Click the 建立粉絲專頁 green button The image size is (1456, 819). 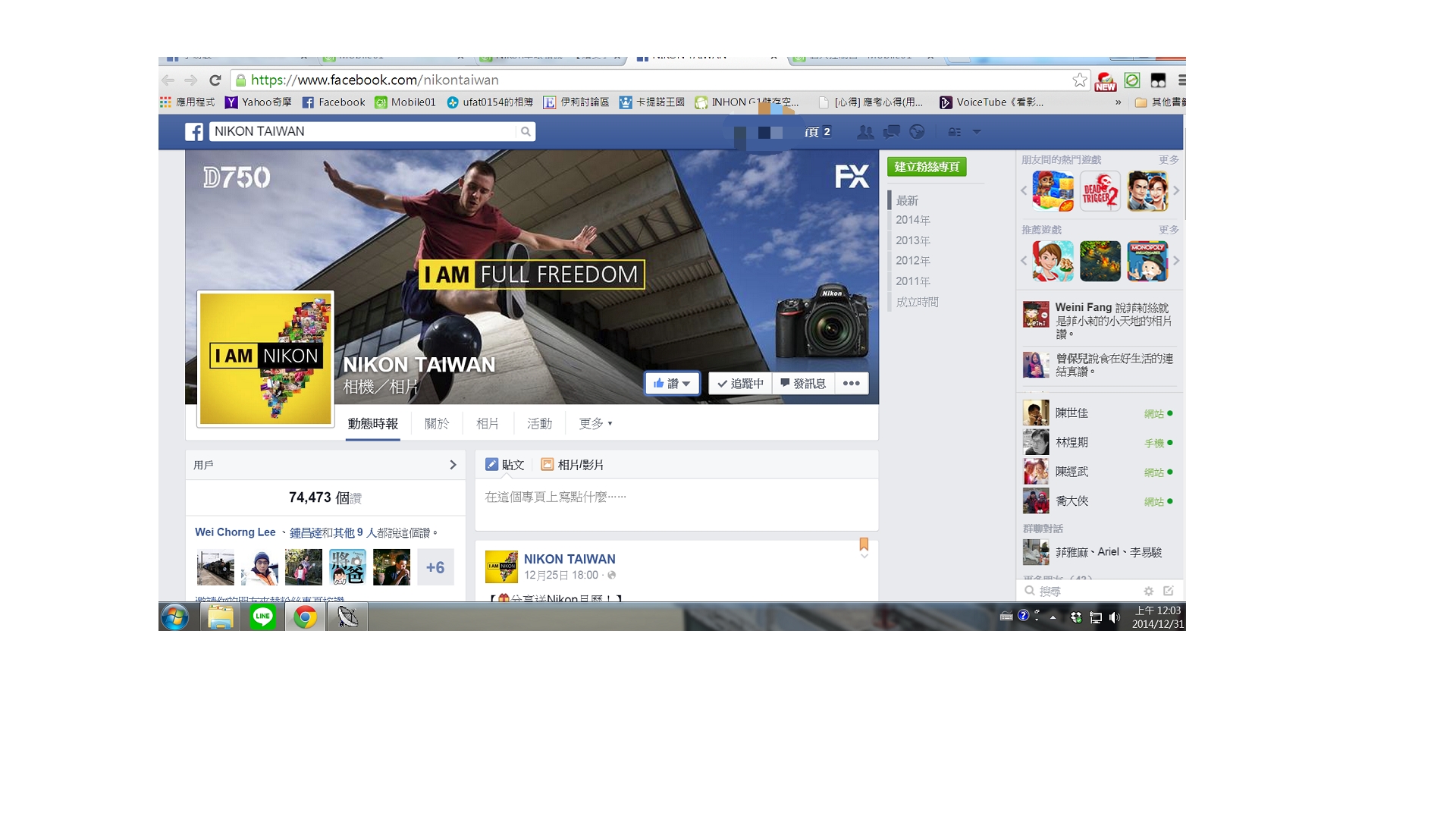927,167
